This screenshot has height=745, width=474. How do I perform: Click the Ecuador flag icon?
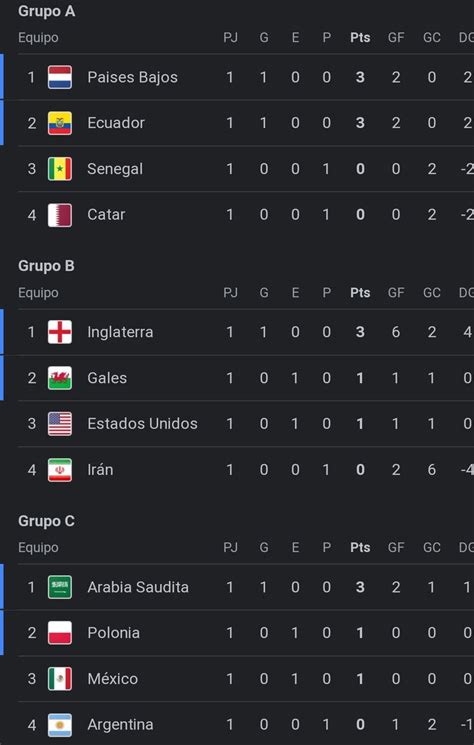point(60,123)
